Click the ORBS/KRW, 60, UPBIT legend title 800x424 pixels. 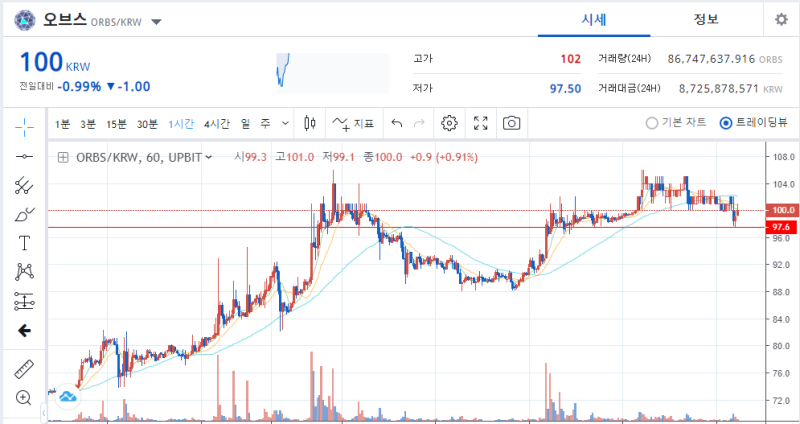point(139,157)
